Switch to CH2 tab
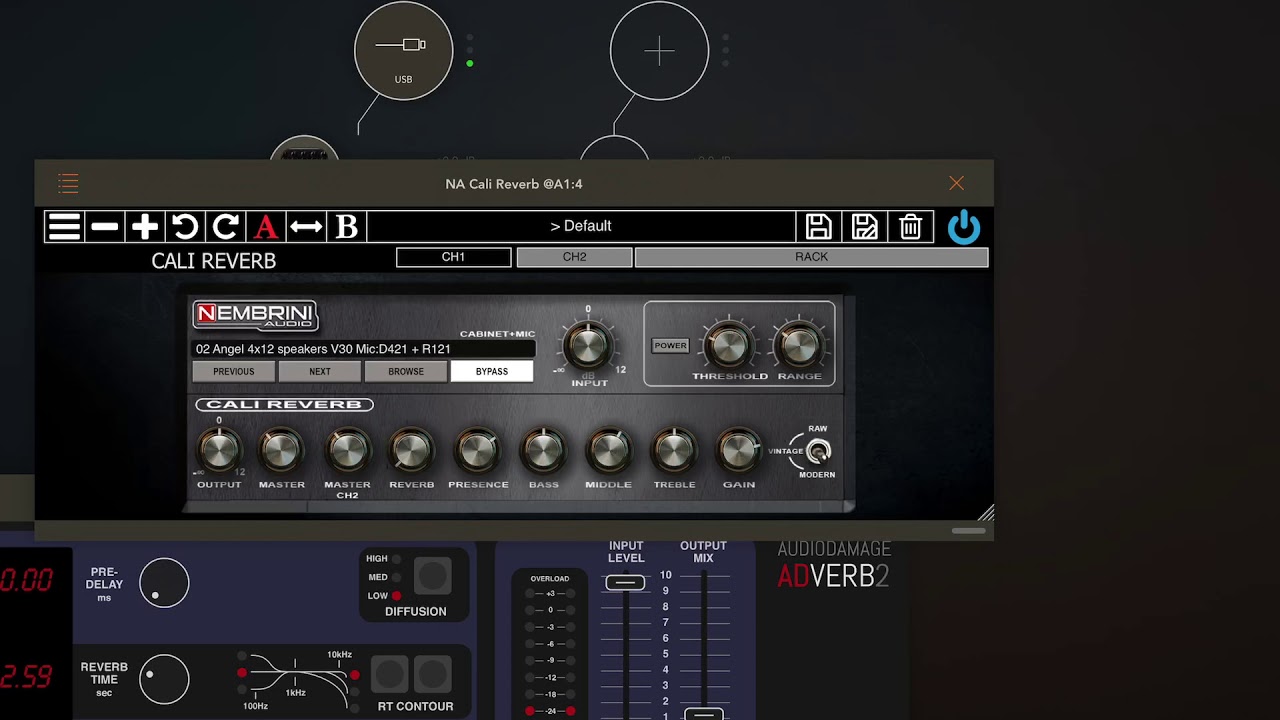The height and width of the screenshot is (720, 1280). [574, 257]
